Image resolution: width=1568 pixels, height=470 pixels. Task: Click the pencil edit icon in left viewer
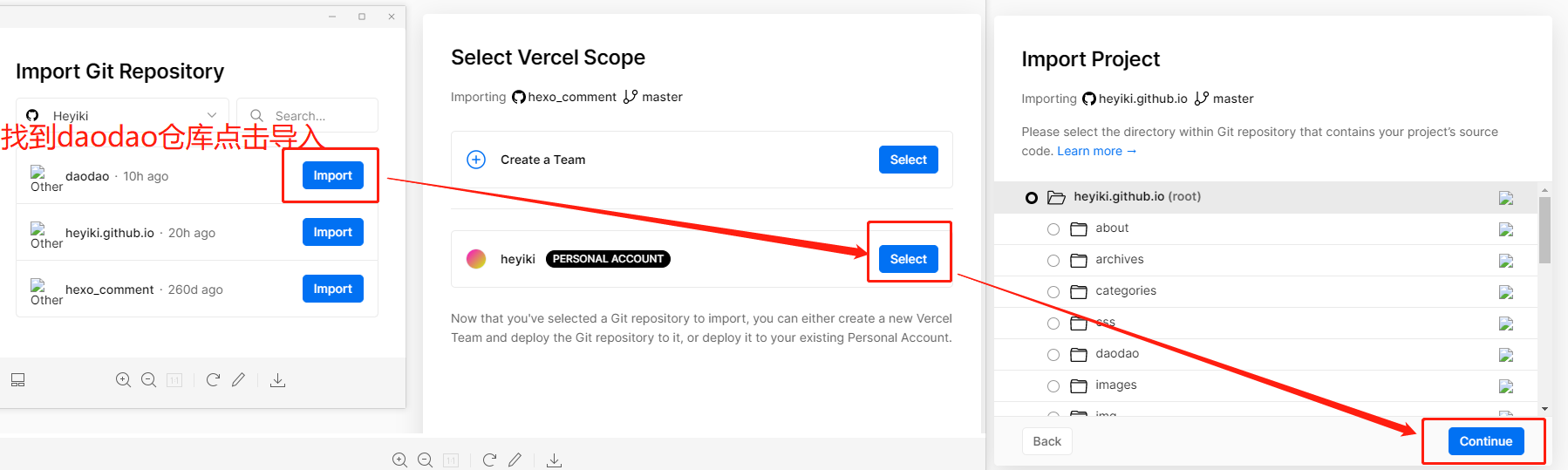(238, 380)
